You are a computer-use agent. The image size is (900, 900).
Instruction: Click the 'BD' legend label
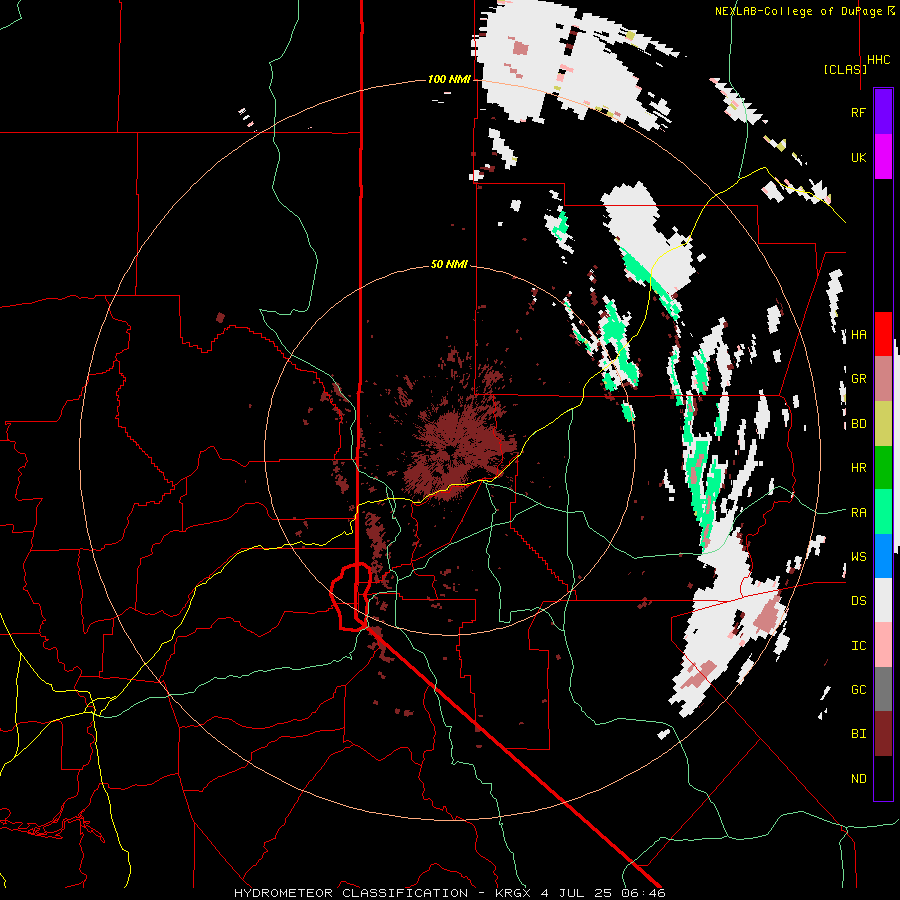tap(858, 424)
